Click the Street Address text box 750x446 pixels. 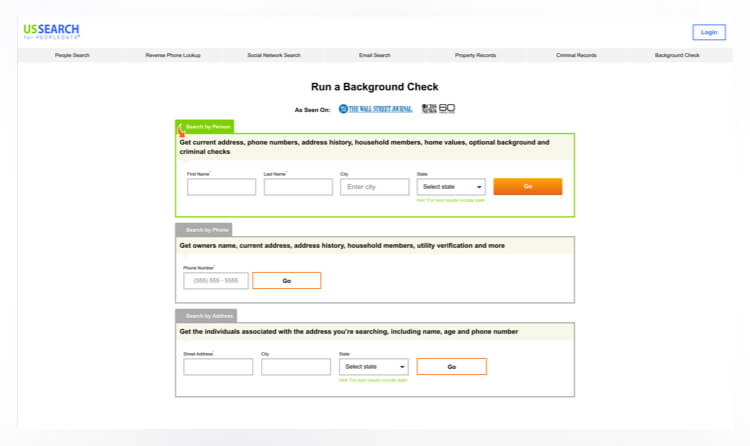point(218,367)
